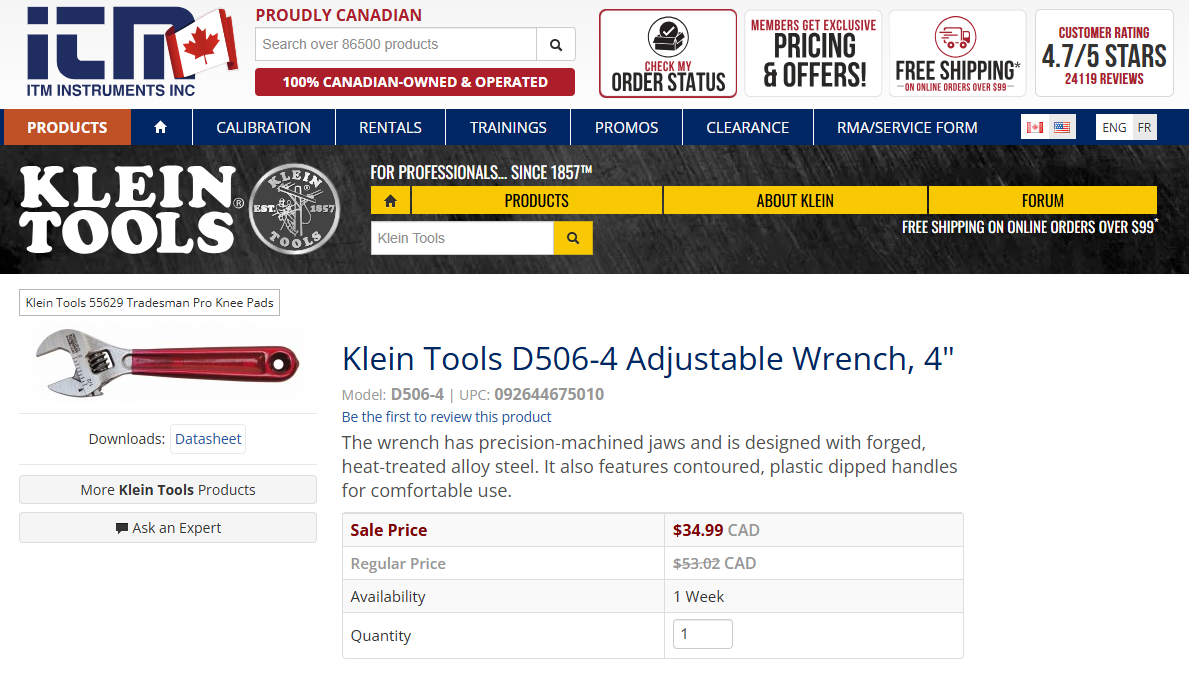Click the home icon in the yellow Klein menu
Image resolution: width=1189 pixels, height=676 pixels.
point(390,200)
